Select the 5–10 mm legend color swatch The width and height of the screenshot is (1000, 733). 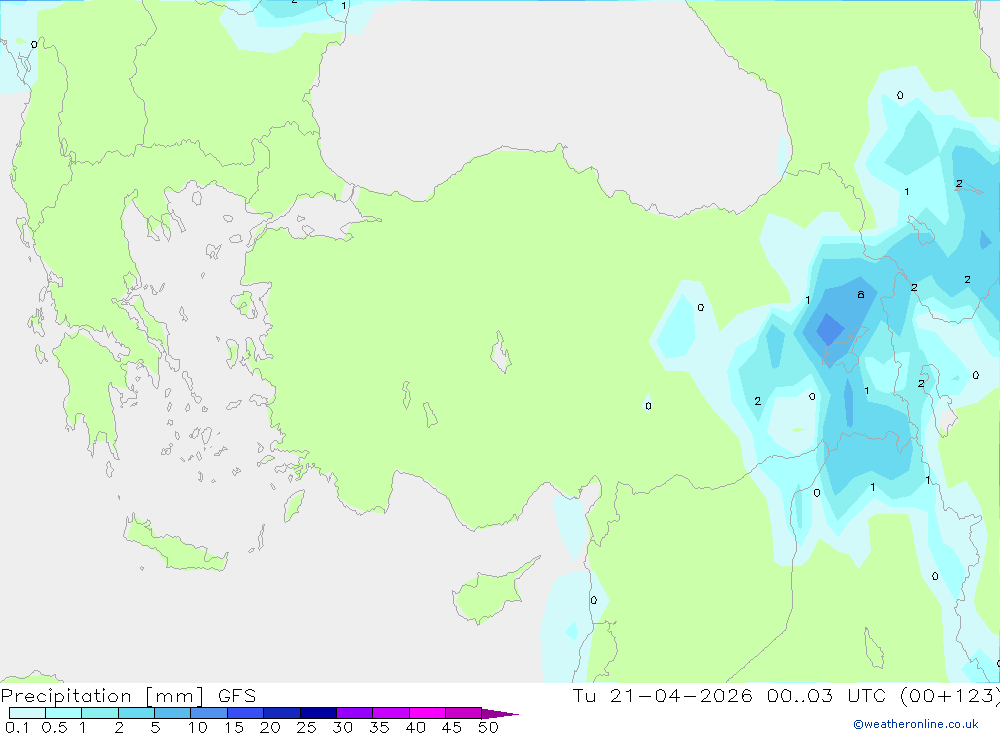pyautogui.click(x=173, y=713)
